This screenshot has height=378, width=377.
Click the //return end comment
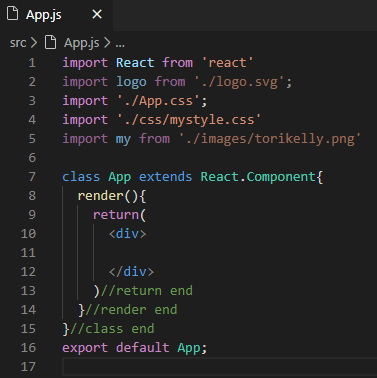point(147,291)
